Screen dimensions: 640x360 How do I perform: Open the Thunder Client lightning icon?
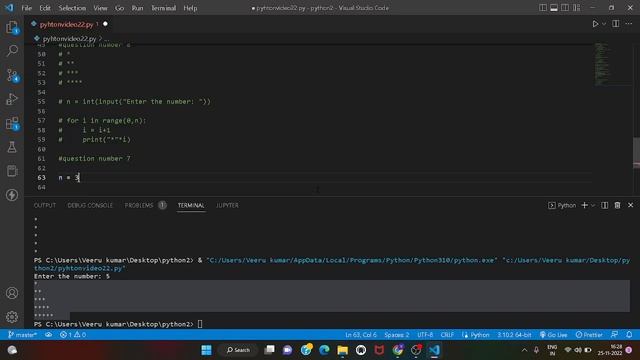pyautogui.click(x=12, y=195)
